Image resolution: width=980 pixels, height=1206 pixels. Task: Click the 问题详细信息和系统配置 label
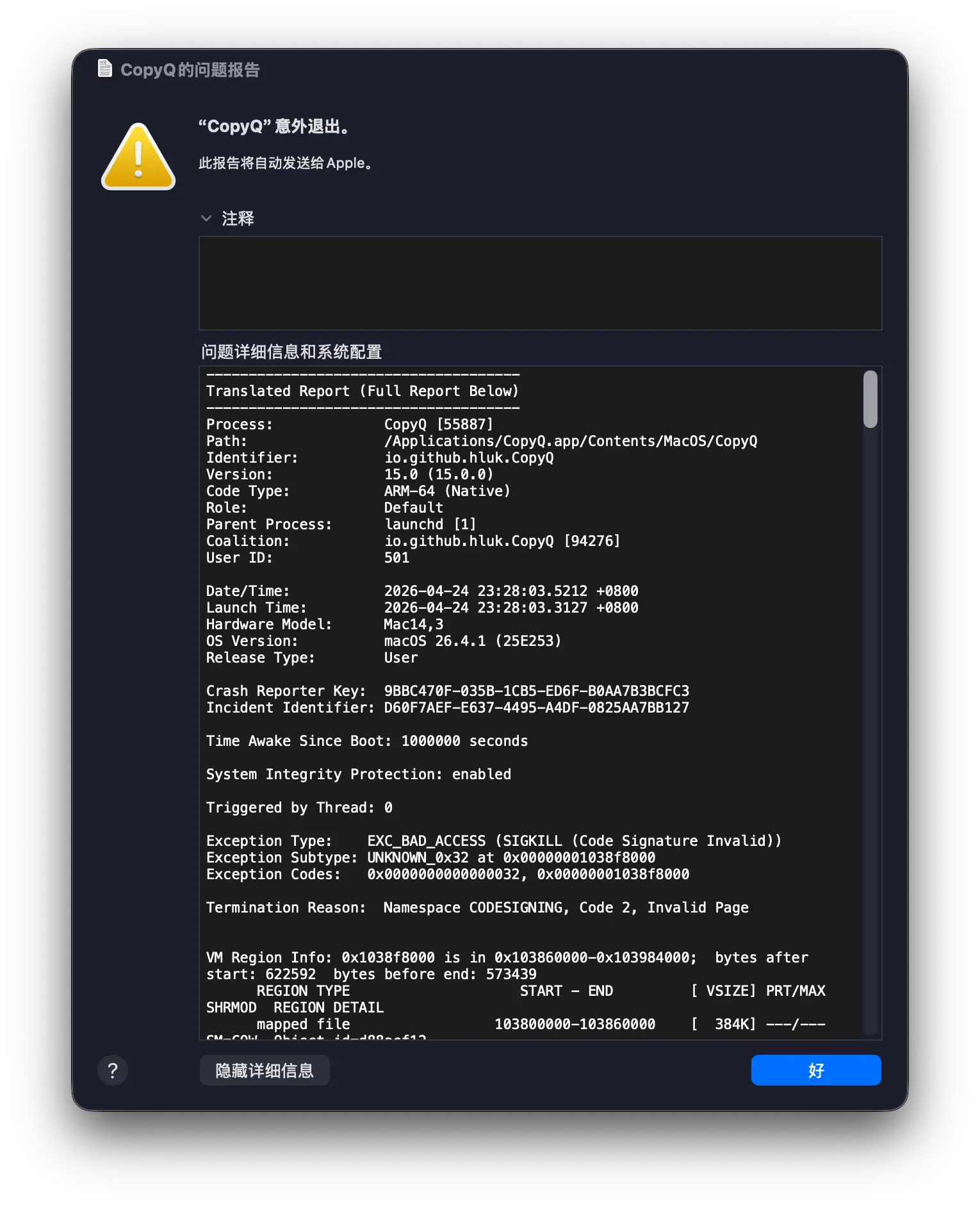(x=291, y=351)
